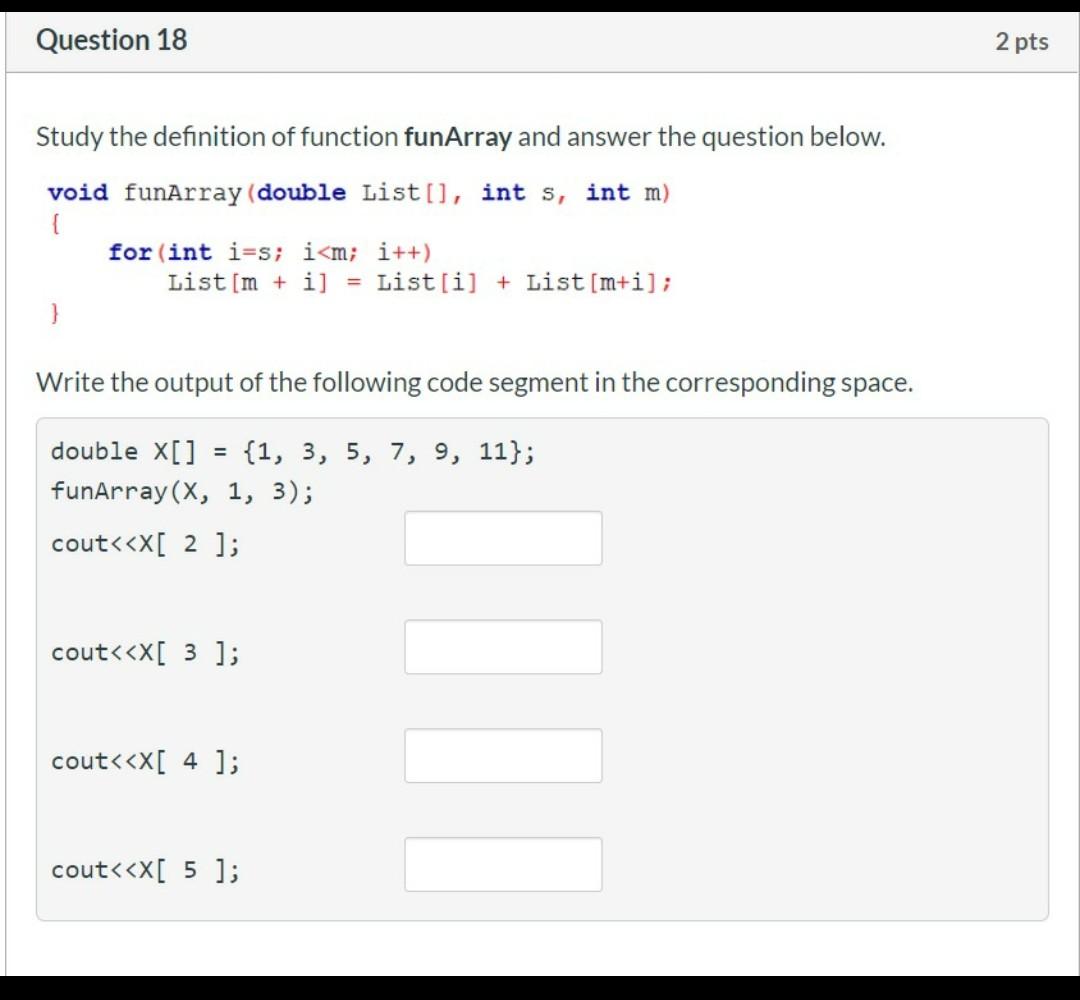Click the answer field for cout<<X[ 4 ]
The width and height of the screenshot is (1080, 1000).
[x=503, y=756]
